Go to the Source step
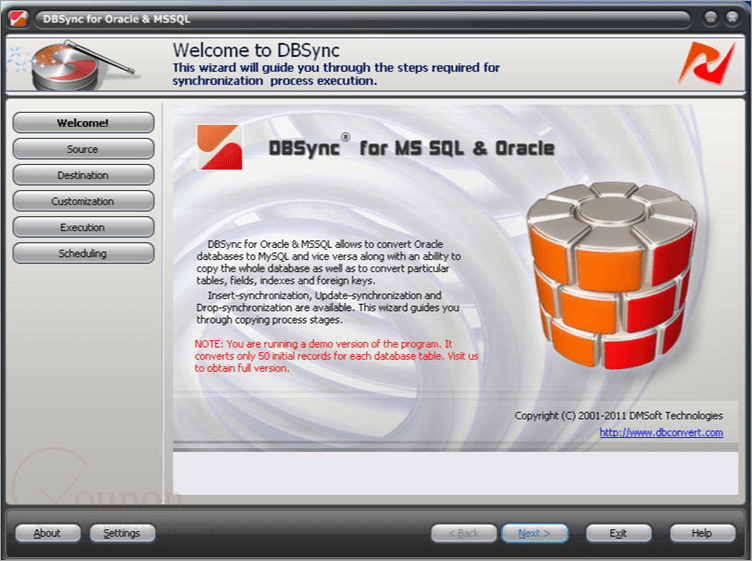 coord(83,149)
